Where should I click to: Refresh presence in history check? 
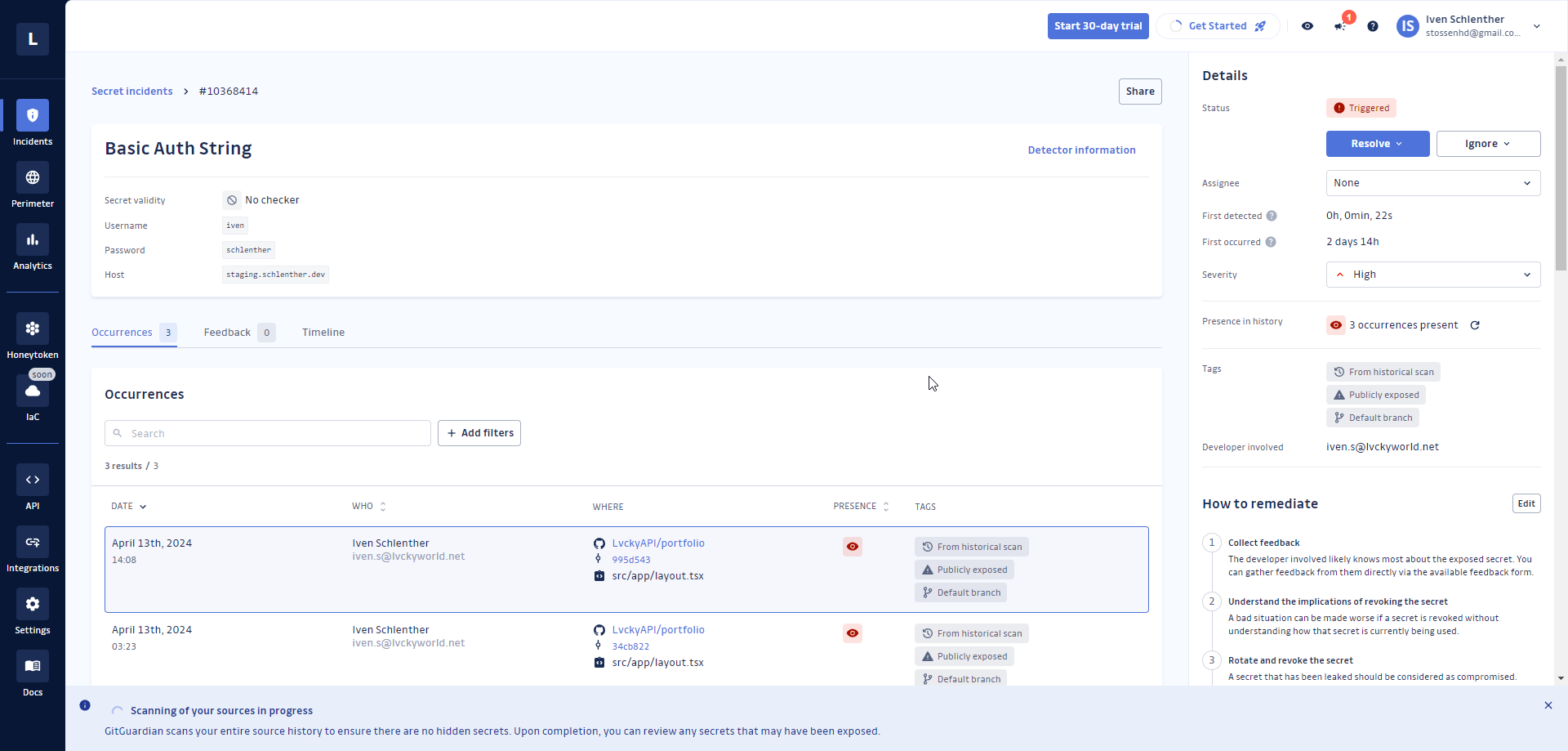pyautogui.click(x=1475, y=325)
